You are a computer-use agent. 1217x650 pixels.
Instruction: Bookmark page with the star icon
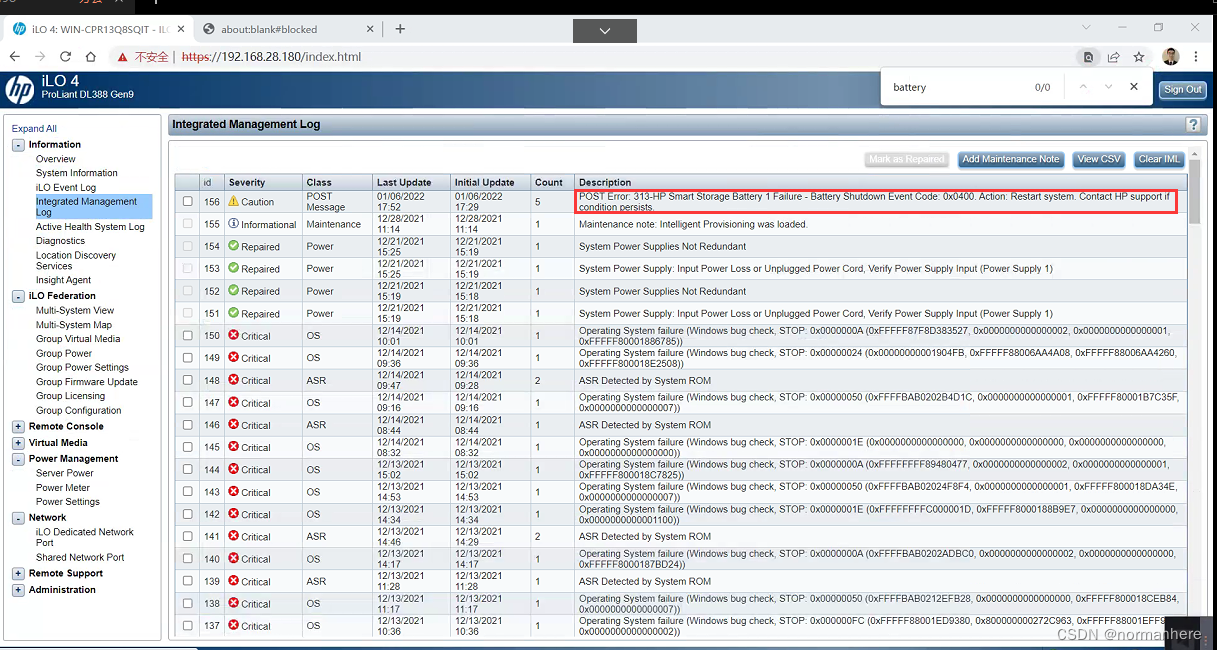click(x=1139, y=57)
